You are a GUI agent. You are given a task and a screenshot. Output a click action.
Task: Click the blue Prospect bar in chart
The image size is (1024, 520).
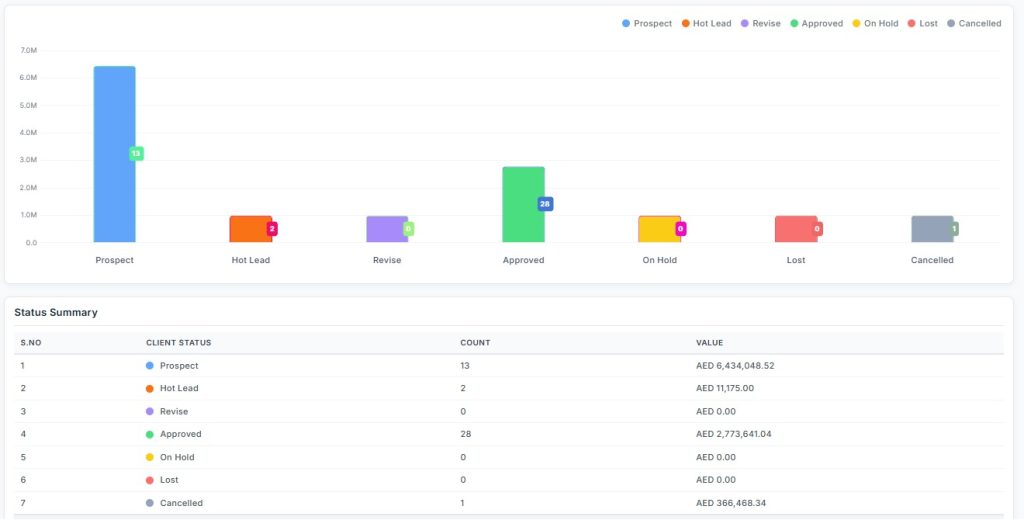(x=114, y=154)
